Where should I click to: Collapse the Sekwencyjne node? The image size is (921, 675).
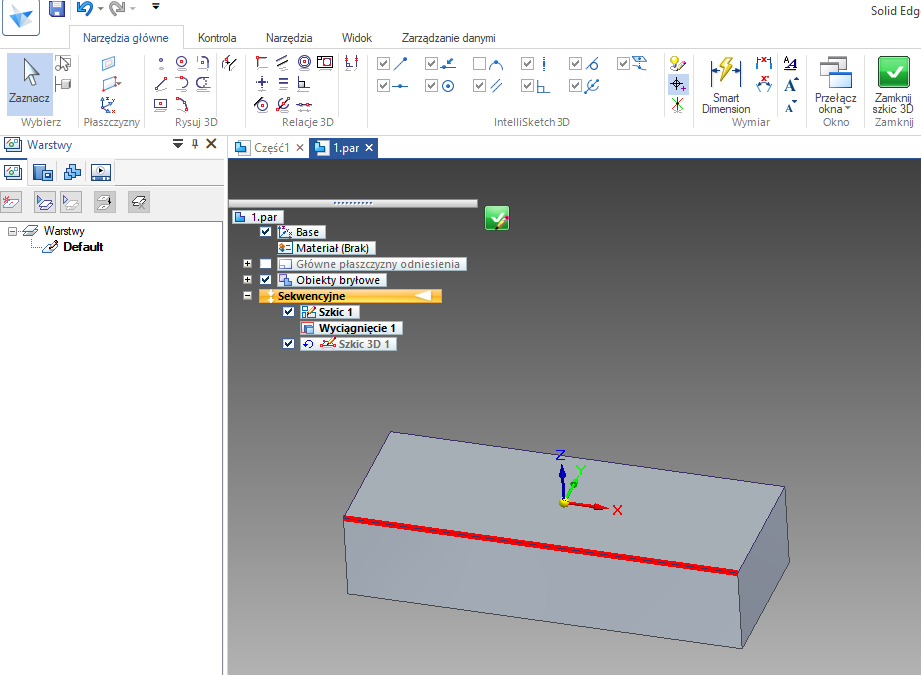[x=247, y=295]
